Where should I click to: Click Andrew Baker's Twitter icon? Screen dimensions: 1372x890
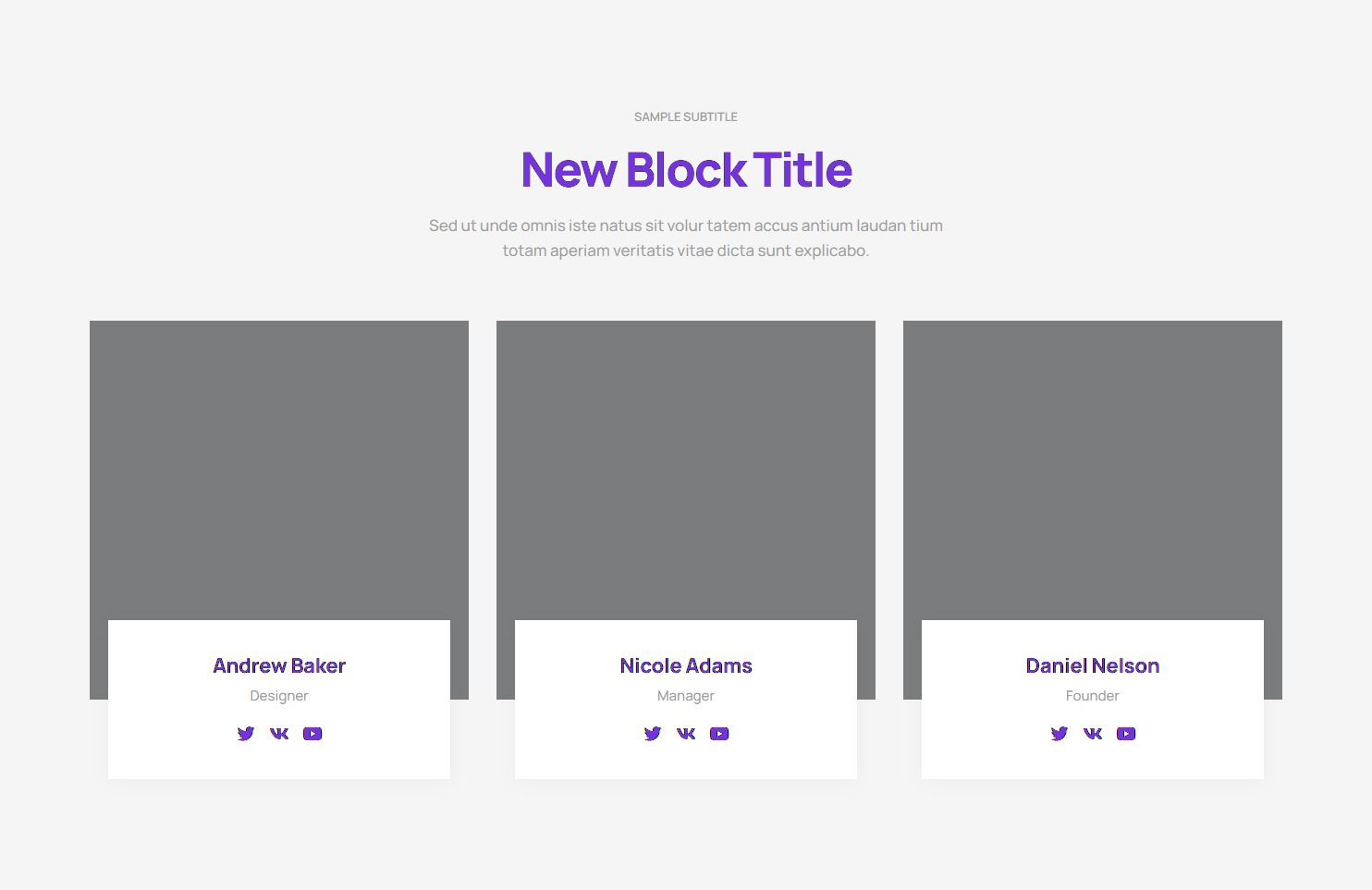pyautogui.click(x=245, y=734)
